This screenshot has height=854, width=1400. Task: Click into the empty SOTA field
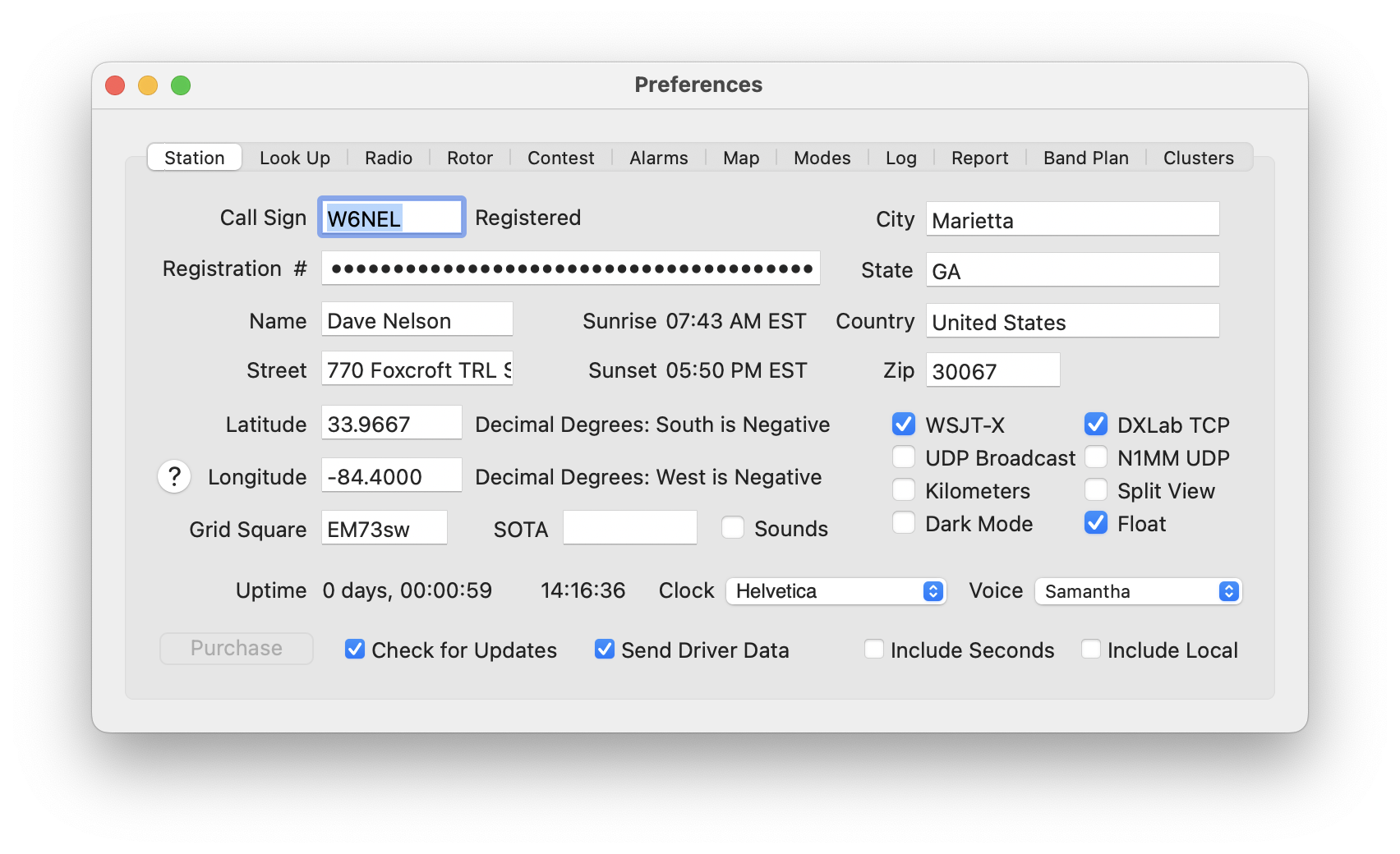[x=629, y=528]
